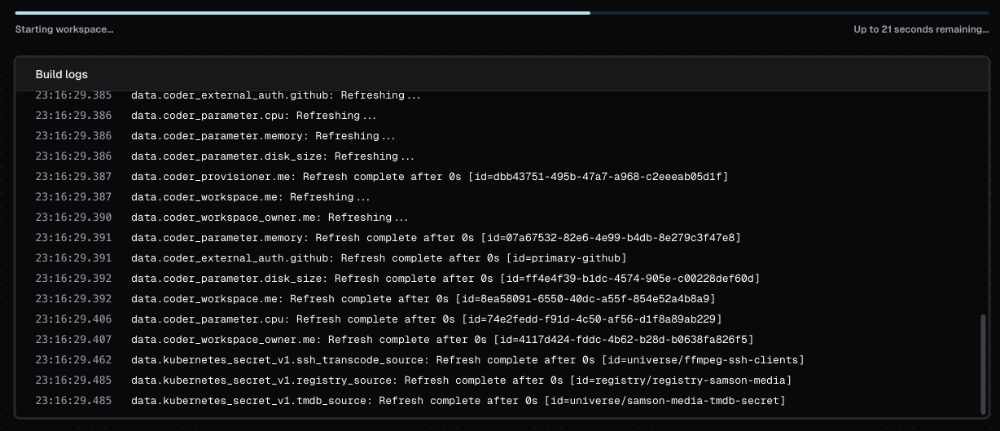Click timestamp 23:16:29.462
The width and height of the screenshot is (1000, 431).
coord(73,360)
